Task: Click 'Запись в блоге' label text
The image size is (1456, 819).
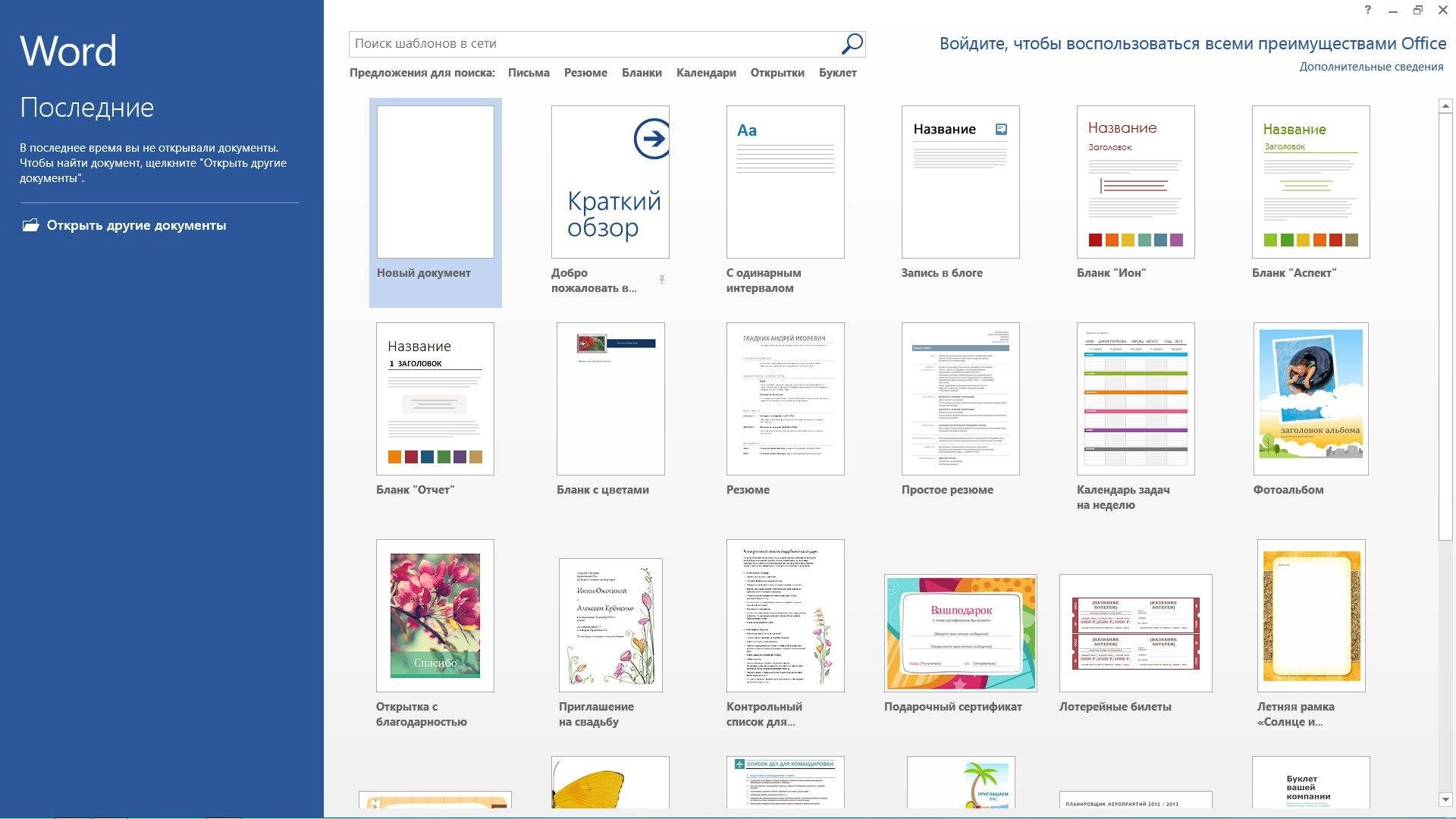Action: point(942,273)
